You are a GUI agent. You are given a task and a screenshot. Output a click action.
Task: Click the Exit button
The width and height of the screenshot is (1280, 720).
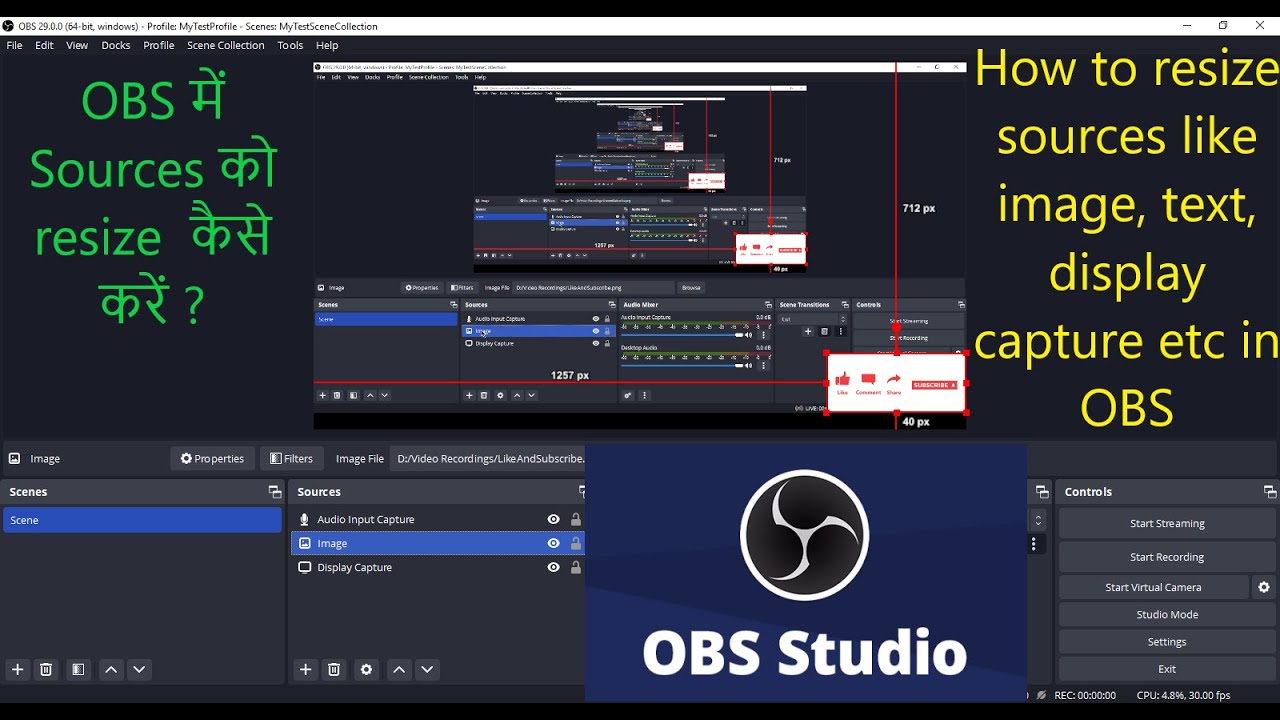click(x=1167, y=669)
